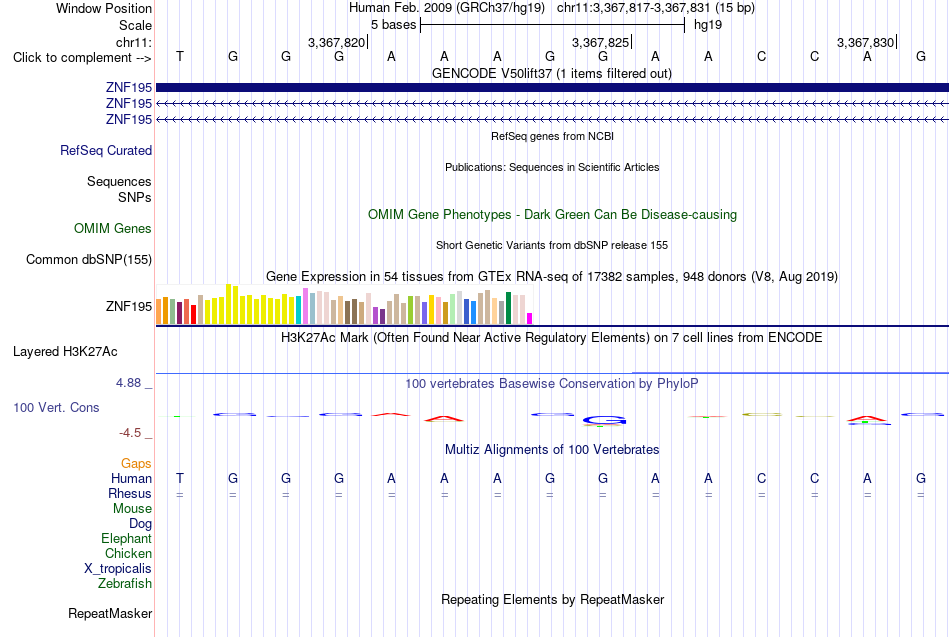
Task: Click the Common dbSNP(155) label
Action: 88,259
